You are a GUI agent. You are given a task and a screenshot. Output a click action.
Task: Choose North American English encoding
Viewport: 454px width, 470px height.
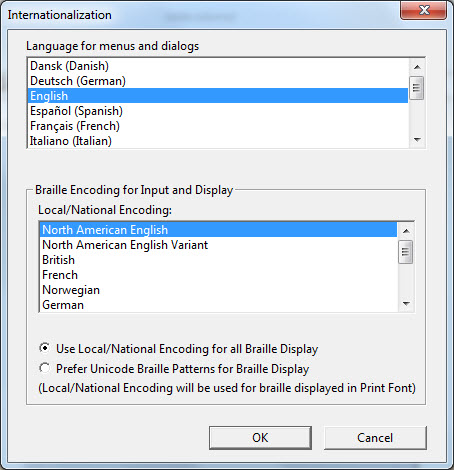(219, 230)
